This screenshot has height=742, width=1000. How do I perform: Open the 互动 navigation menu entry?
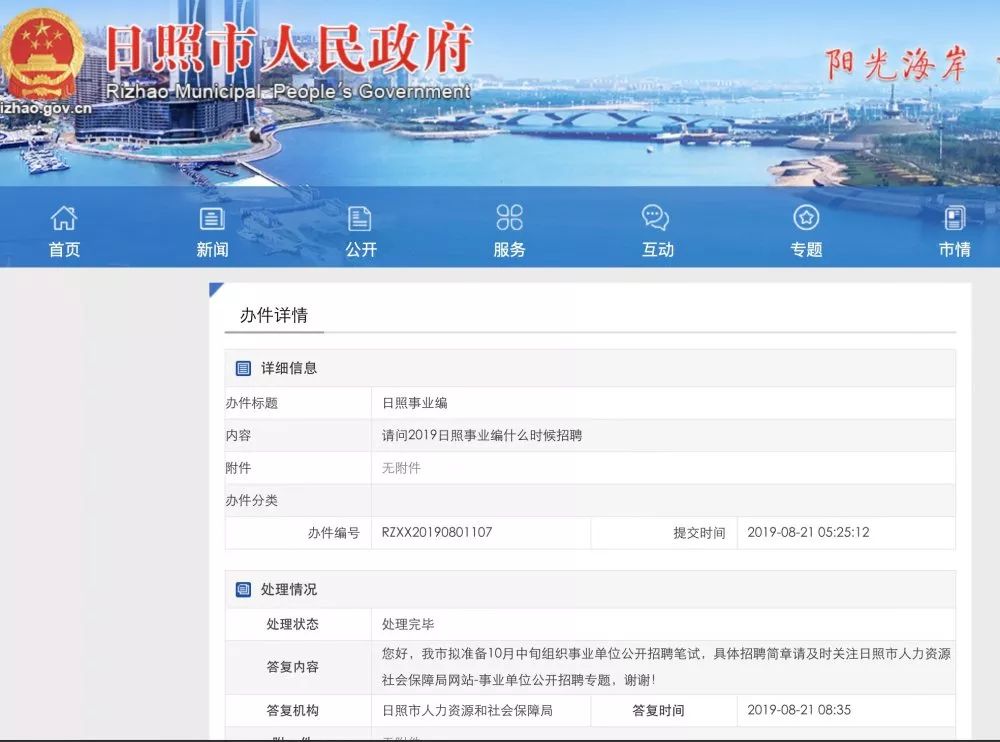point(656,249)
